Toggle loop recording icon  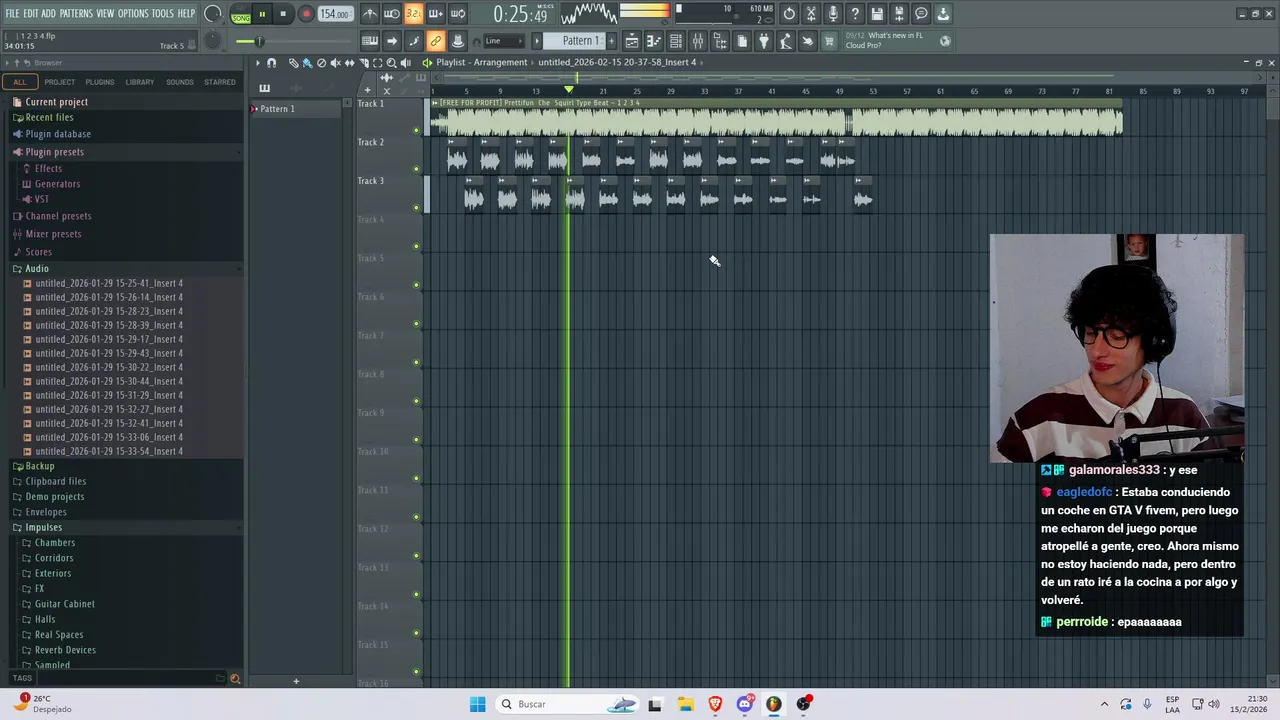pyautogui.click(x=458, y=14)
